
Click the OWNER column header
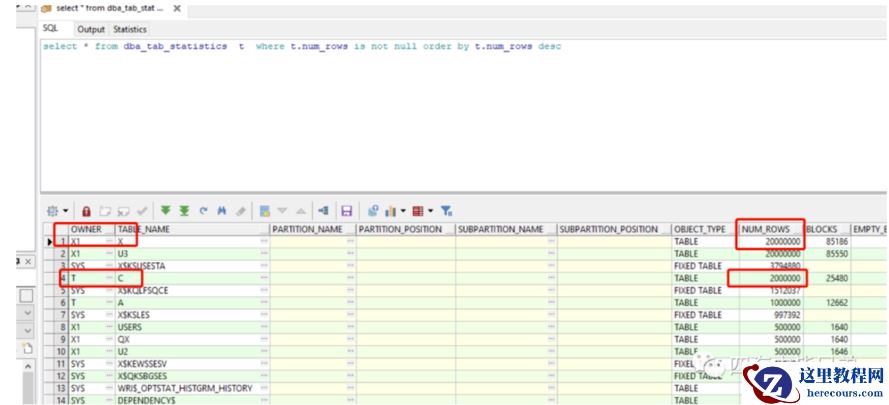pyautogui.click(x=92, y=229)
